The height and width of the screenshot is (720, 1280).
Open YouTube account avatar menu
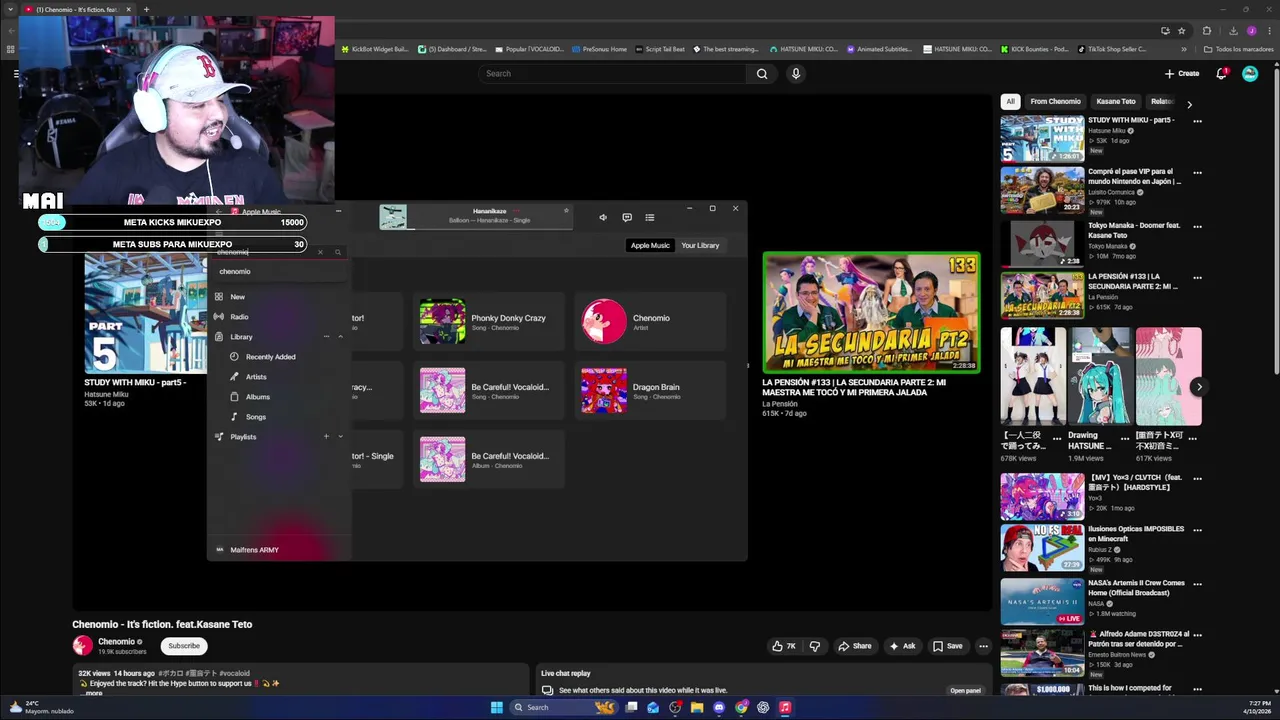(x=1250, y=73)
